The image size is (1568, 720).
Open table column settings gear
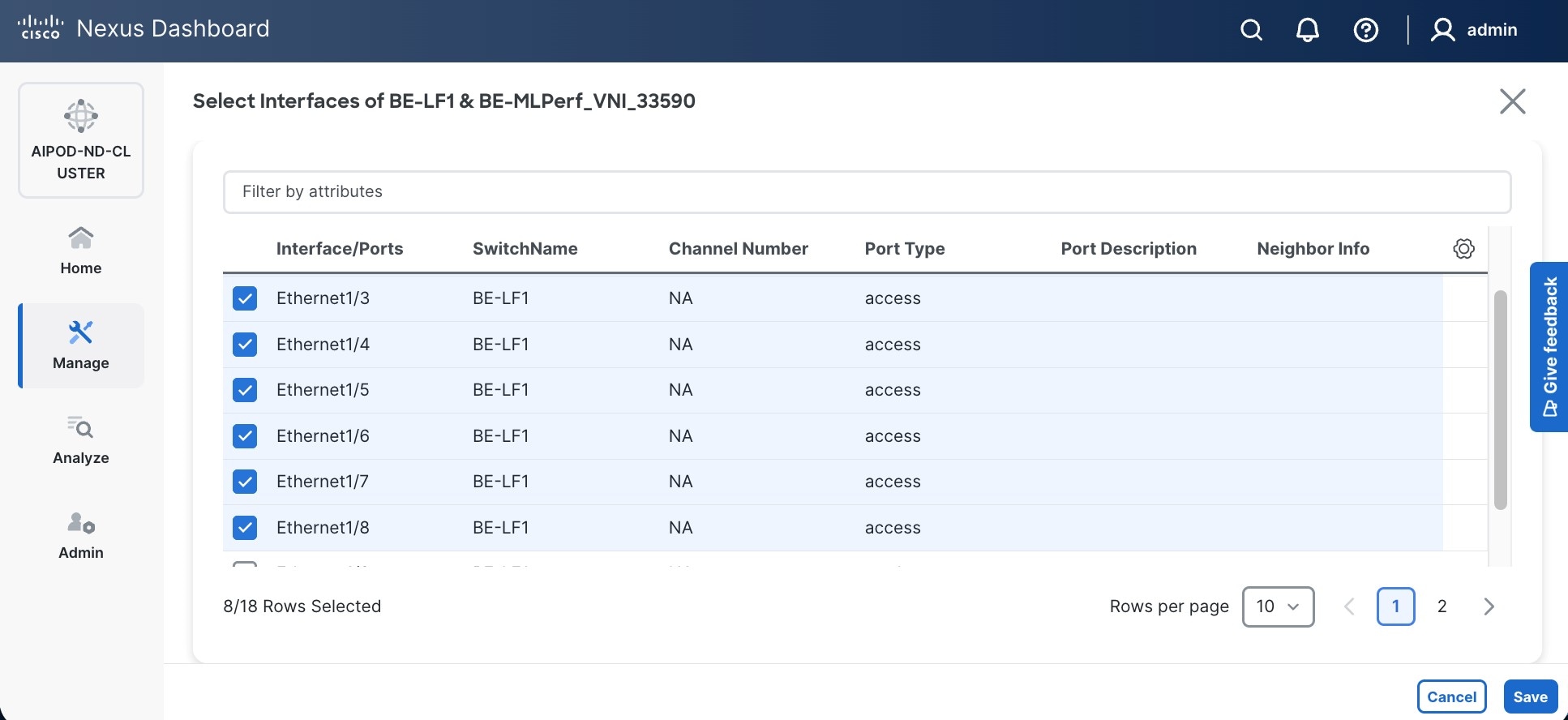pyautogui.click(x=1463, y=249)
